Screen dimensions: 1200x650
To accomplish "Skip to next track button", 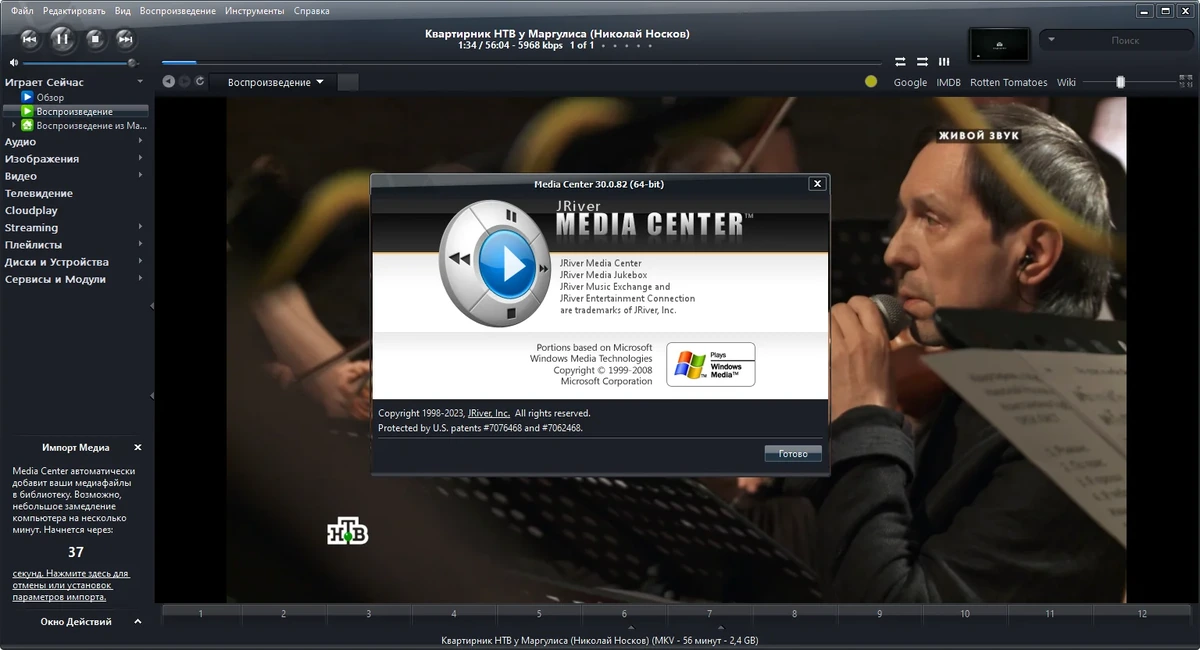I will 125,39.
